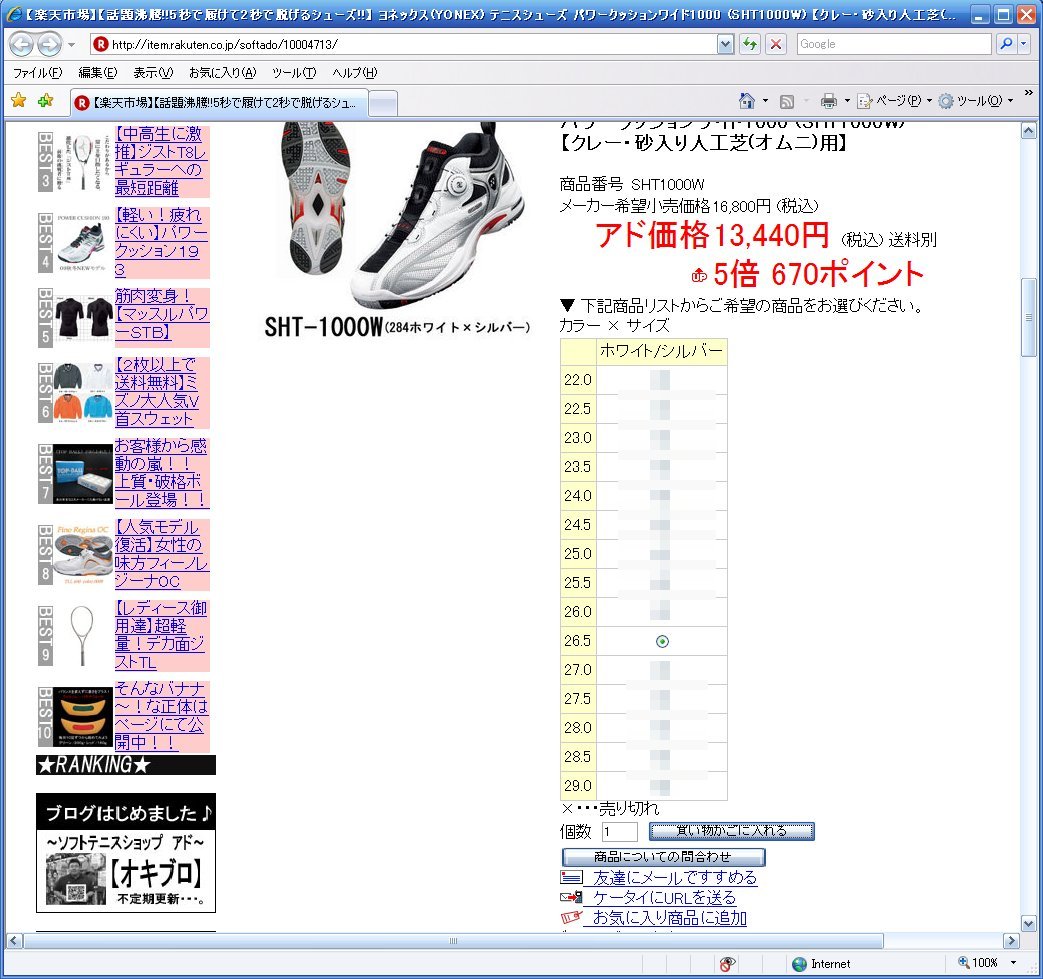Image resolution: width=1043 pixels, height=979 pixels.
Task: Open the recent pages dropdown beside Forward
Action: tap(71, 45)
